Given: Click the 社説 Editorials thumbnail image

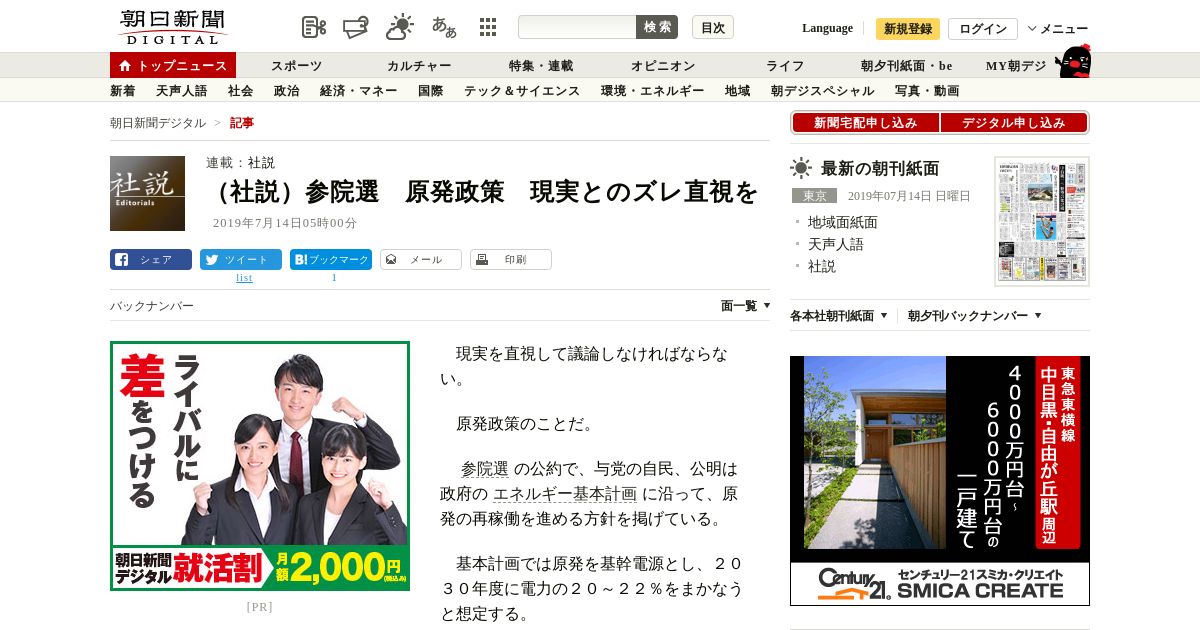Looking at the screenshot, I should (147, 193).
